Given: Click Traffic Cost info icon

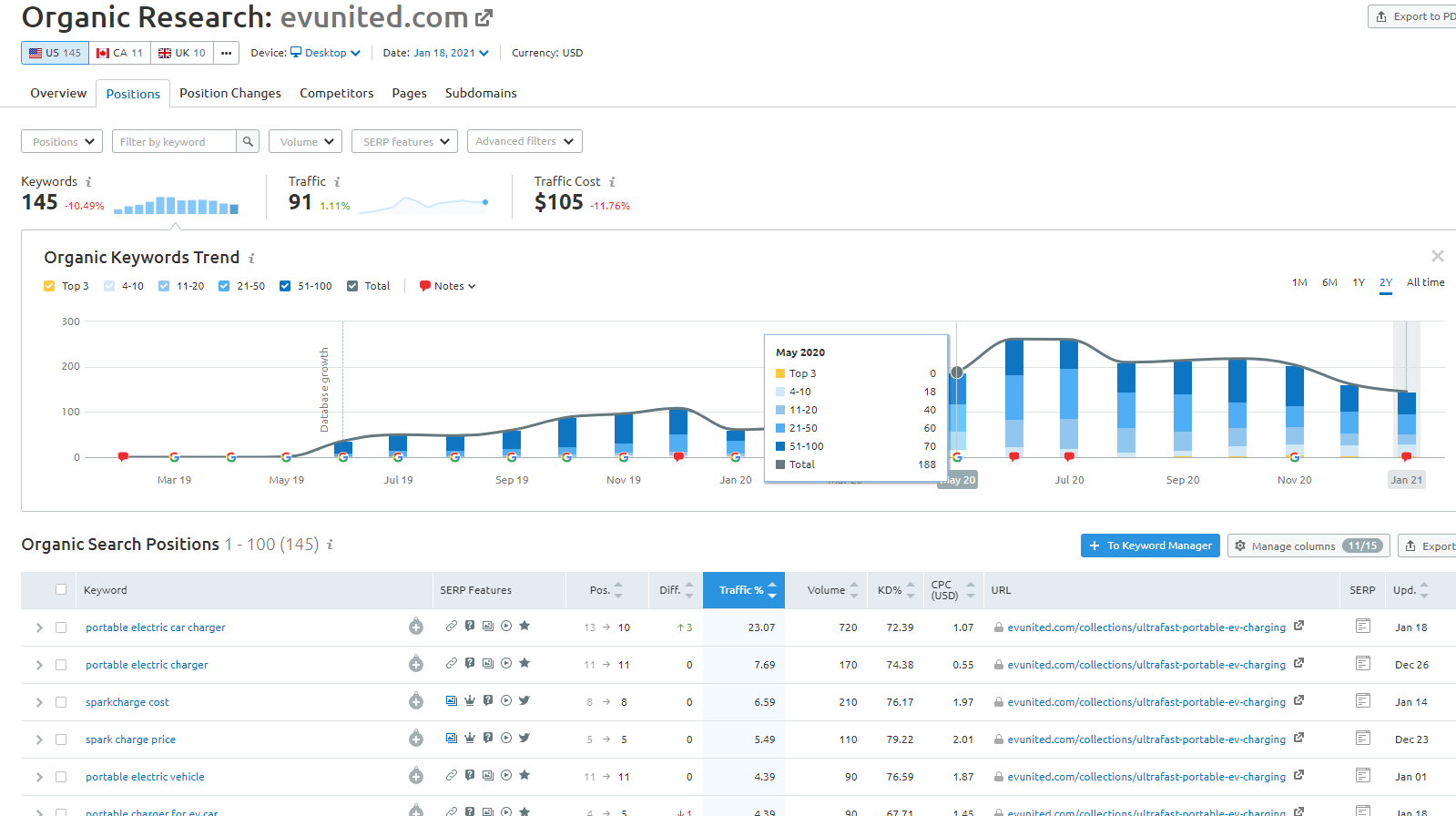Looking at the screenshot, I should click(612, 182).
